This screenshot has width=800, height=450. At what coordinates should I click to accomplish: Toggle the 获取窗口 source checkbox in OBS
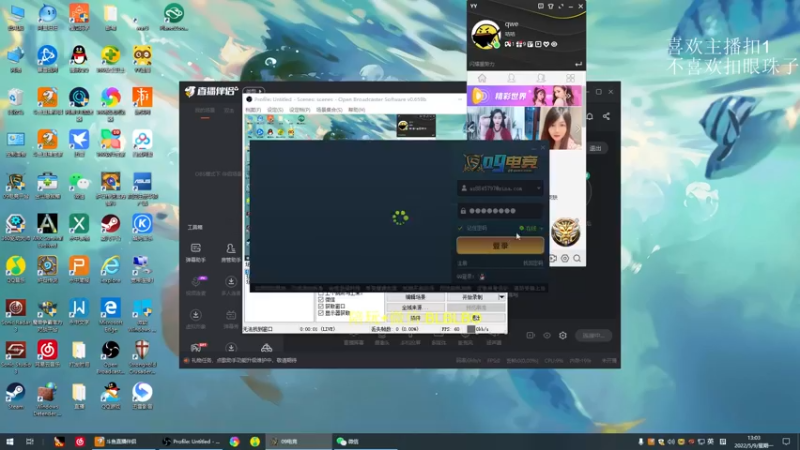[x=321, y=306]
